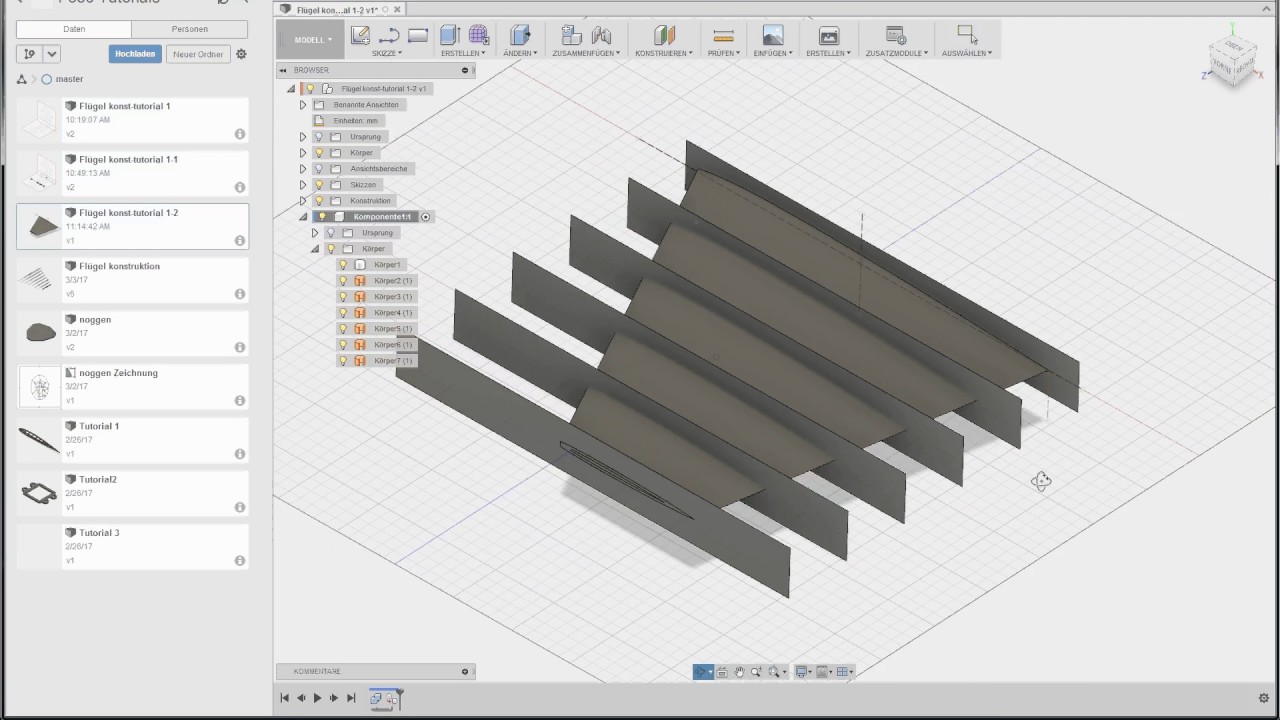Viewport: 1280px width, 720px height.
Task: Toggle lightbulb visibility of Körper1
Action: coord(343,265)
